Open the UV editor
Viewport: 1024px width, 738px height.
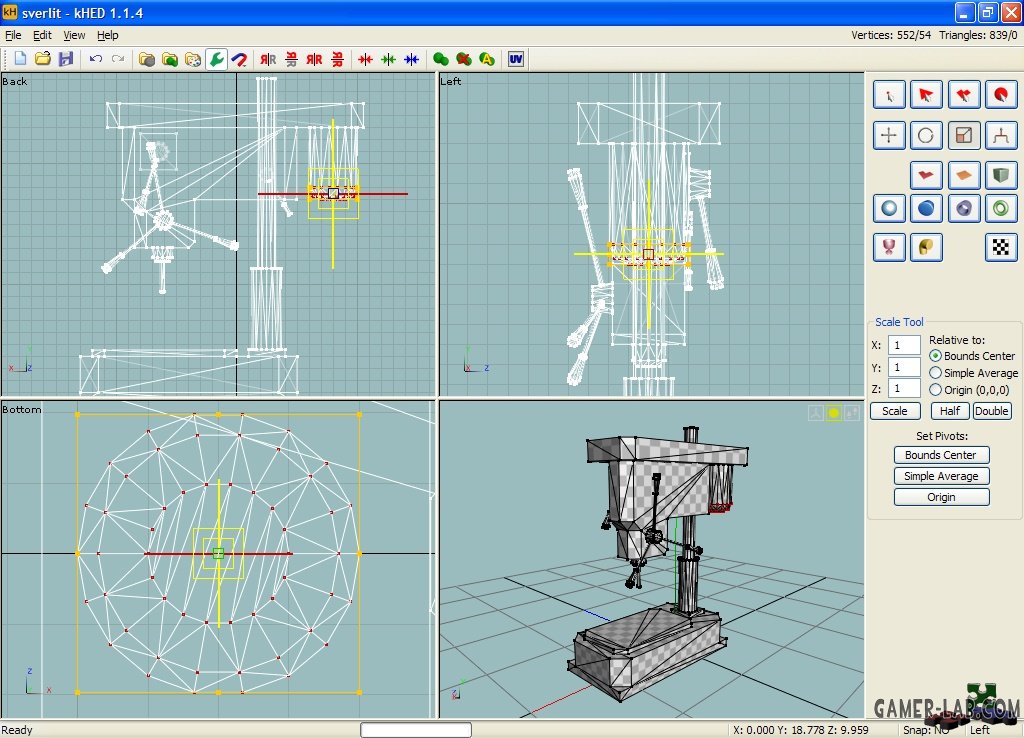click(x=516, y=59)
